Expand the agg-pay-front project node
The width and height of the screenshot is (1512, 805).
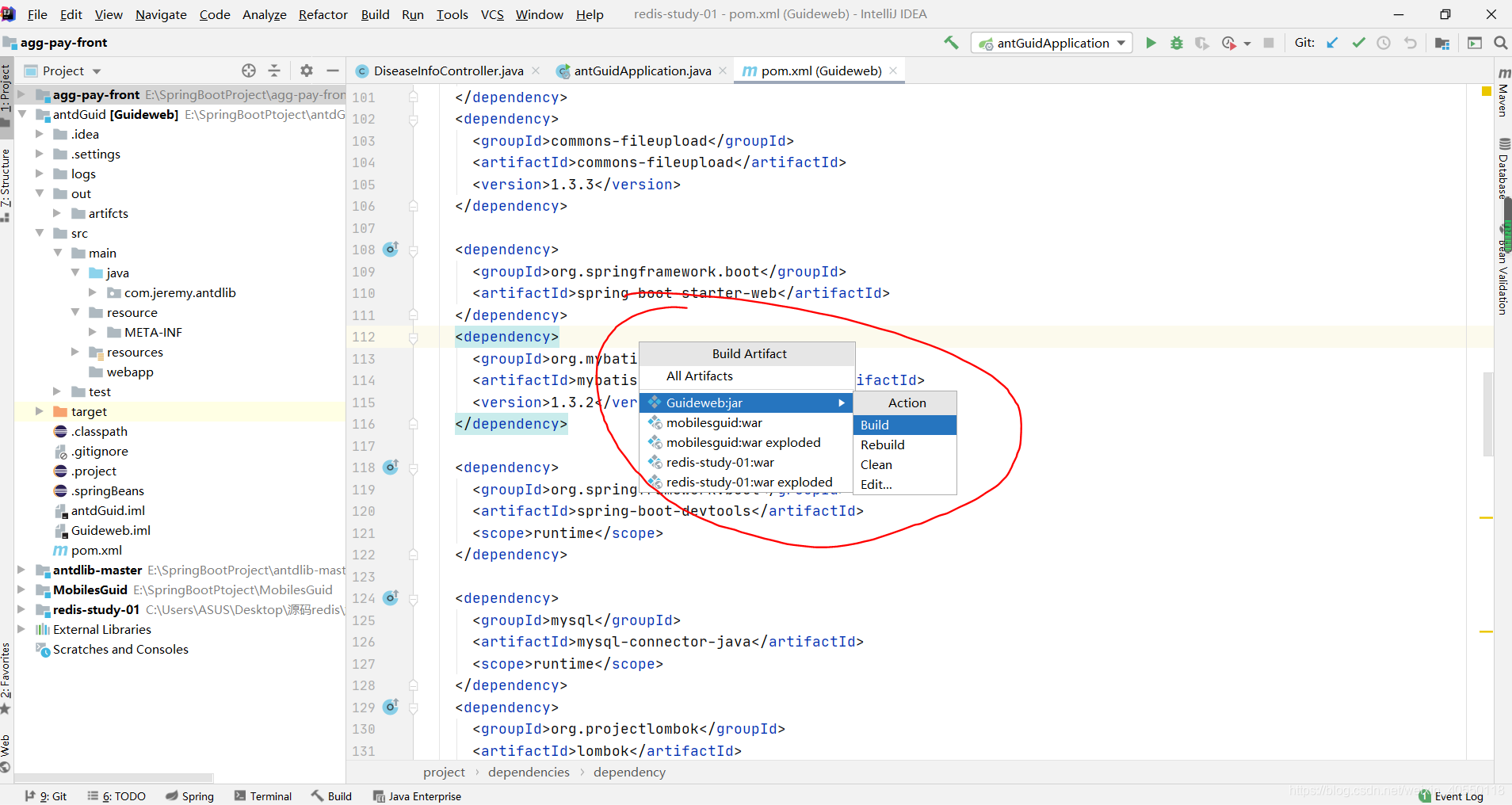coord(22,94)
